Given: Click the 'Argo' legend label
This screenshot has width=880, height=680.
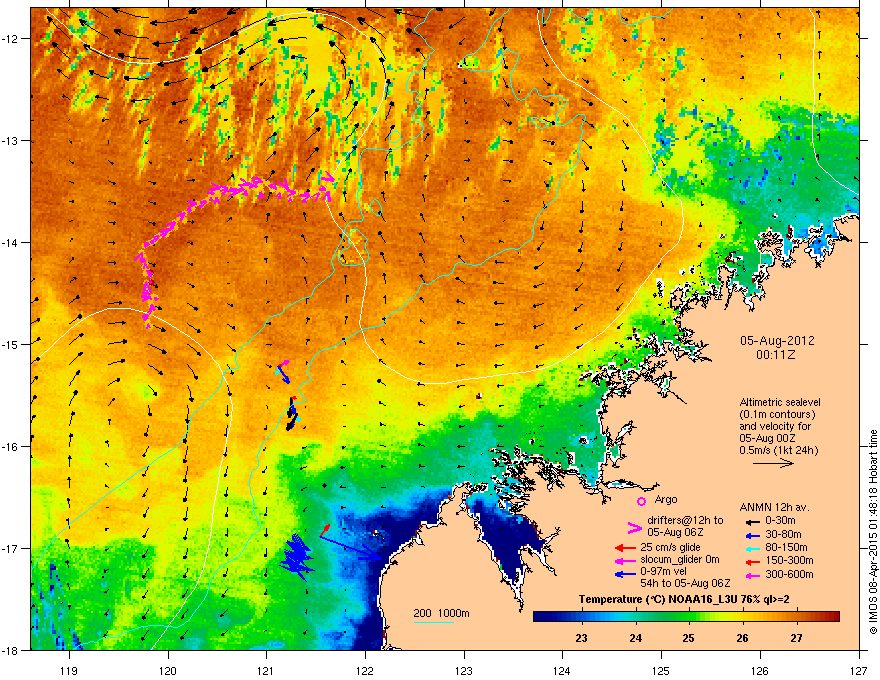Looking at the screenshot, I should 666,499.
